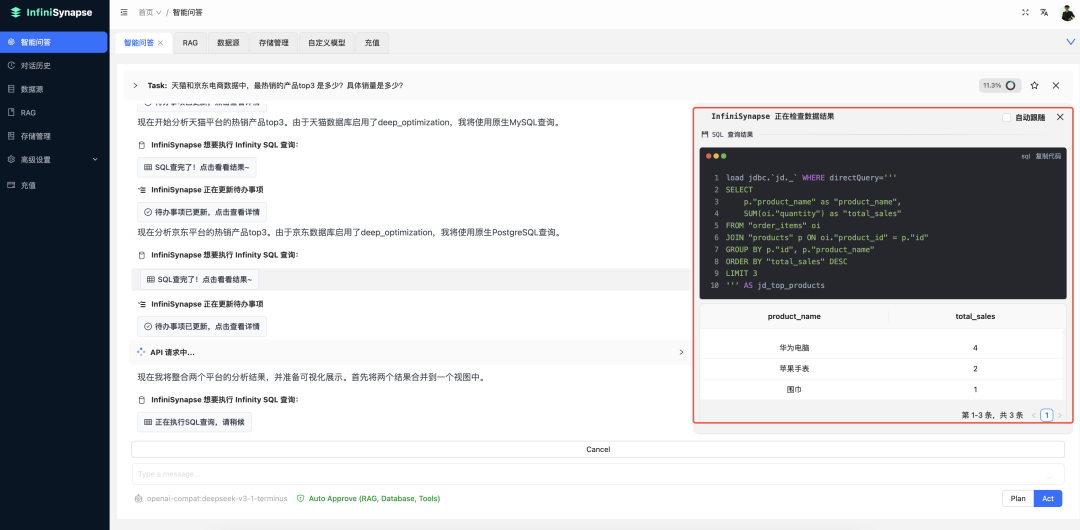The height and width of the screenshot is (530, 1080).
Task: Click the message input field
Action: [598, 474]
